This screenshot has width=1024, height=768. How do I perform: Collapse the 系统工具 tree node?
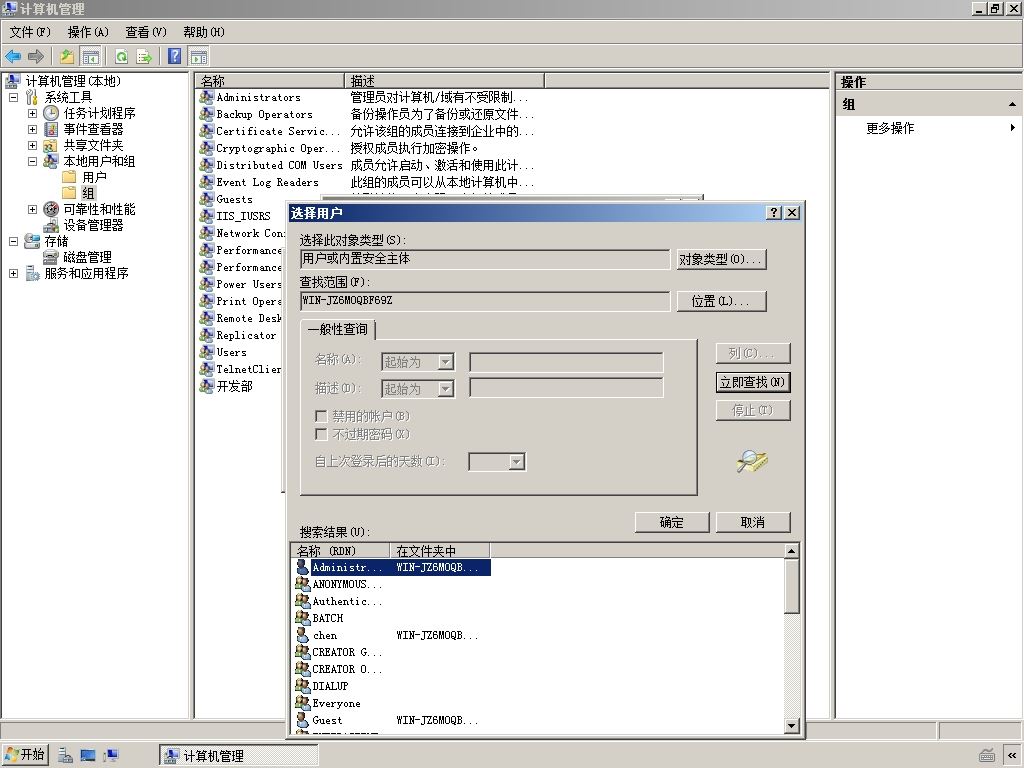pos(13,97)
